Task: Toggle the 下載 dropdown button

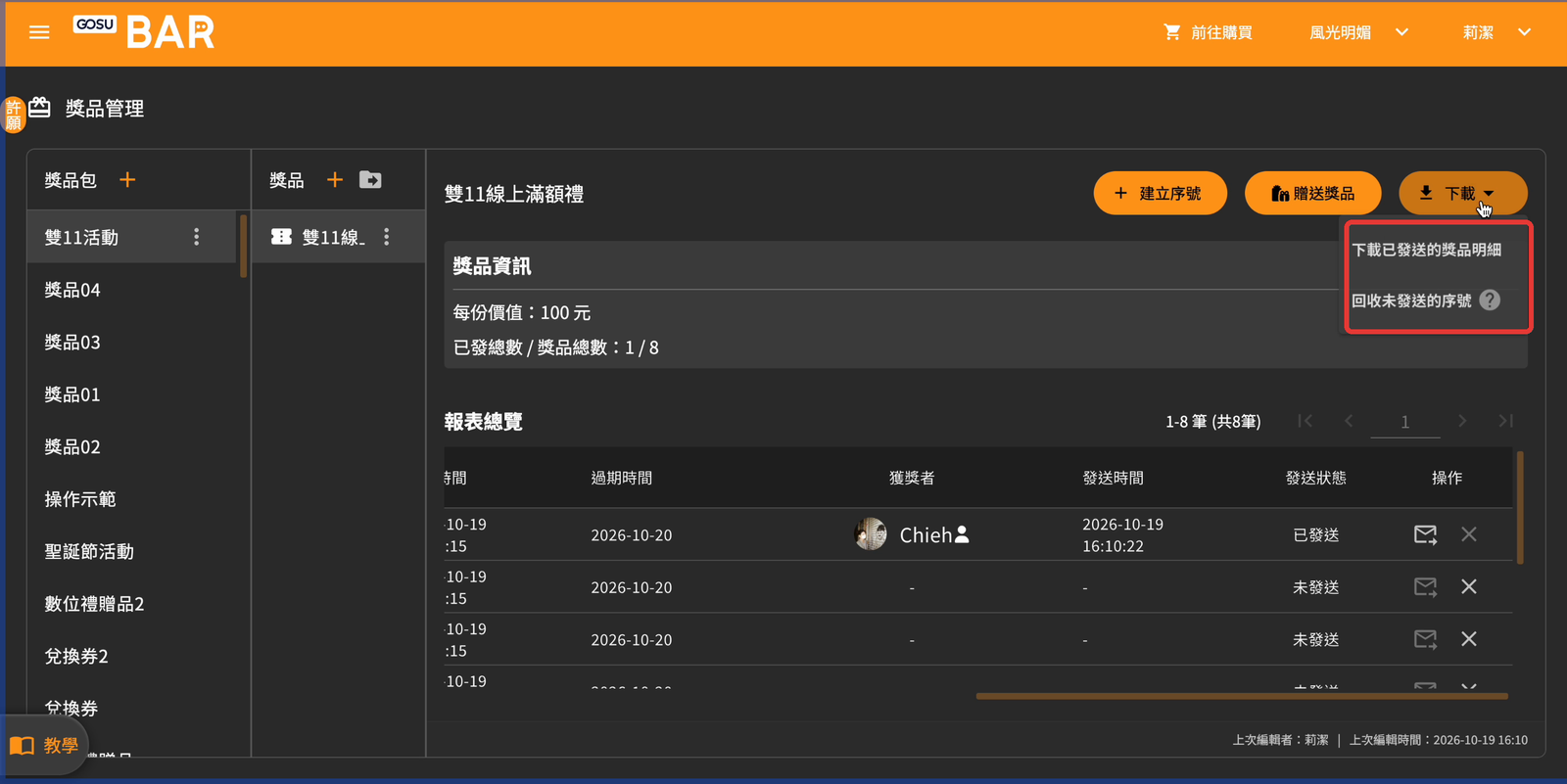Action: tap(1462, 193)
